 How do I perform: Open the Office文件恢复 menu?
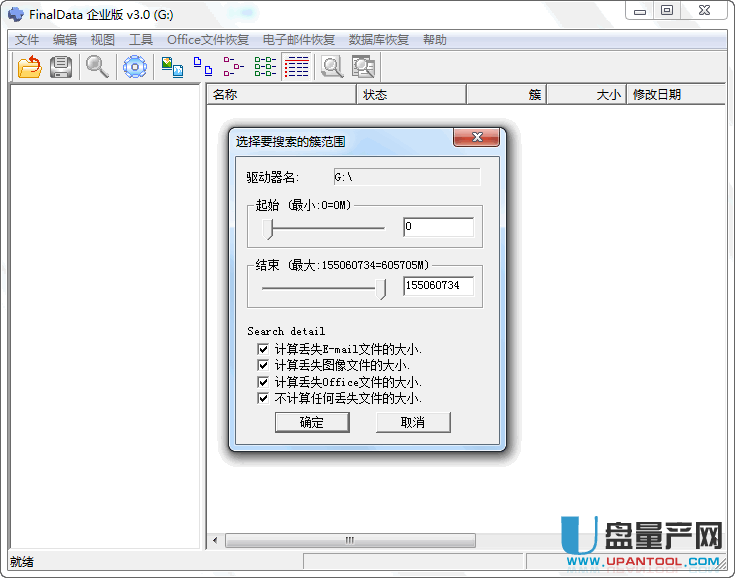pos(209,40)
